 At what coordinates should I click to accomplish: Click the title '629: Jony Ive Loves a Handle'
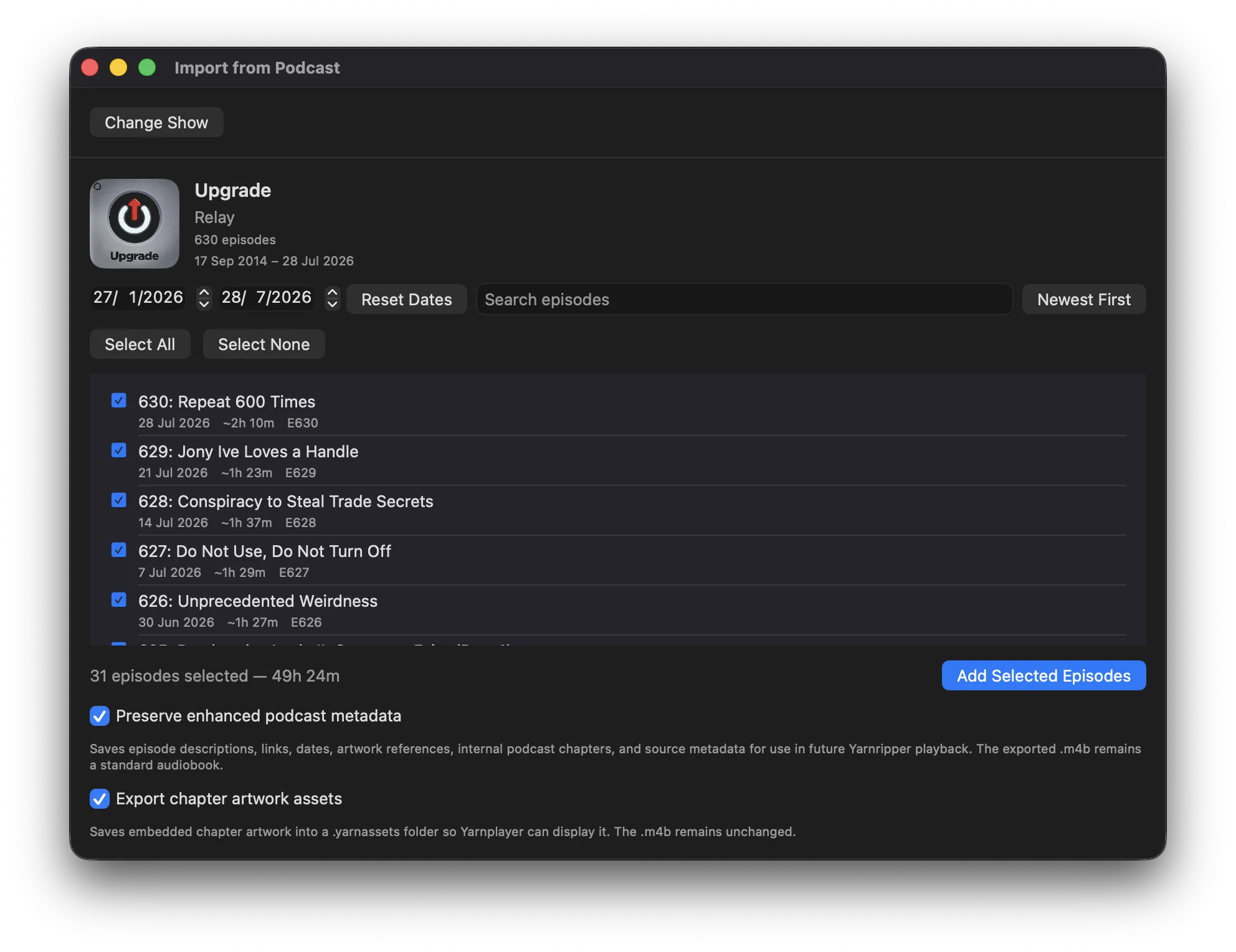click(x=249, y=452)
